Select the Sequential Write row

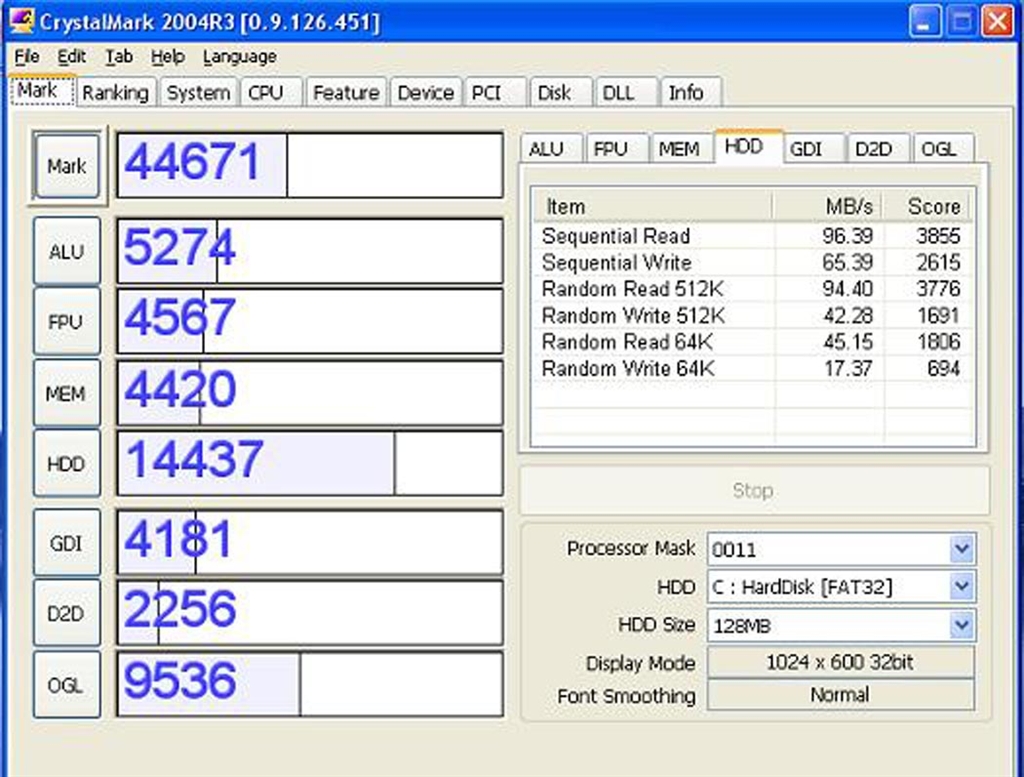[x=751, y=262]
